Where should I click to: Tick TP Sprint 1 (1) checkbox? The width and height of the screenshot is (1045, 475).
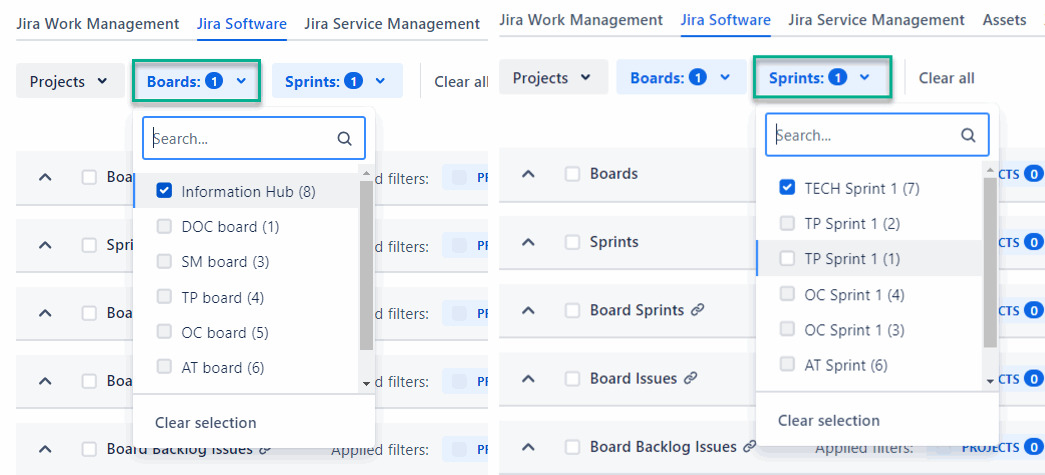coord(787,258)
